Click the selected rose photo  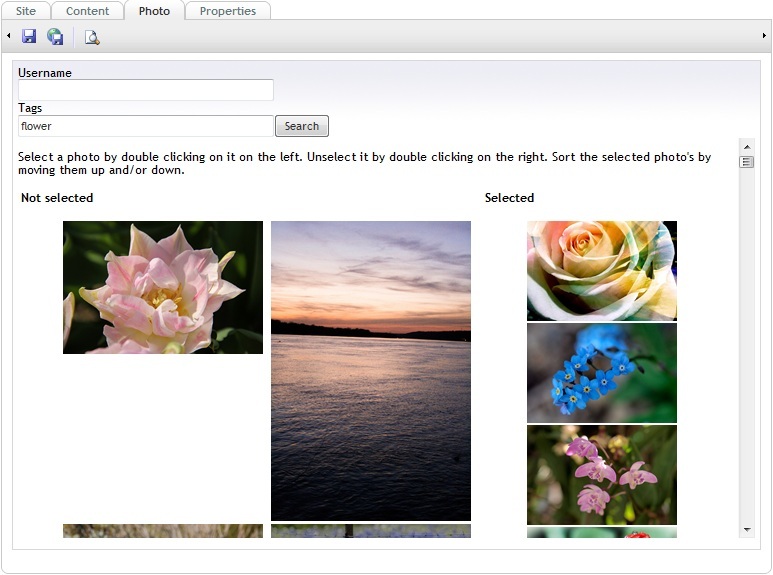point(602,271)
